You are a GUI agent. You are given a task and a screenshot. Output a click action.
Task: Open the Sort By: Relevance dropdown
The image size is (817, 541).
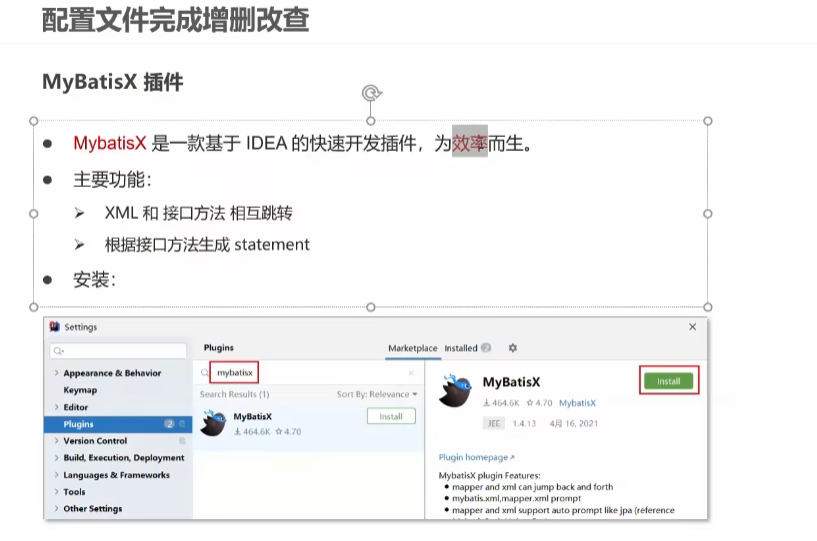pos(377,394)
